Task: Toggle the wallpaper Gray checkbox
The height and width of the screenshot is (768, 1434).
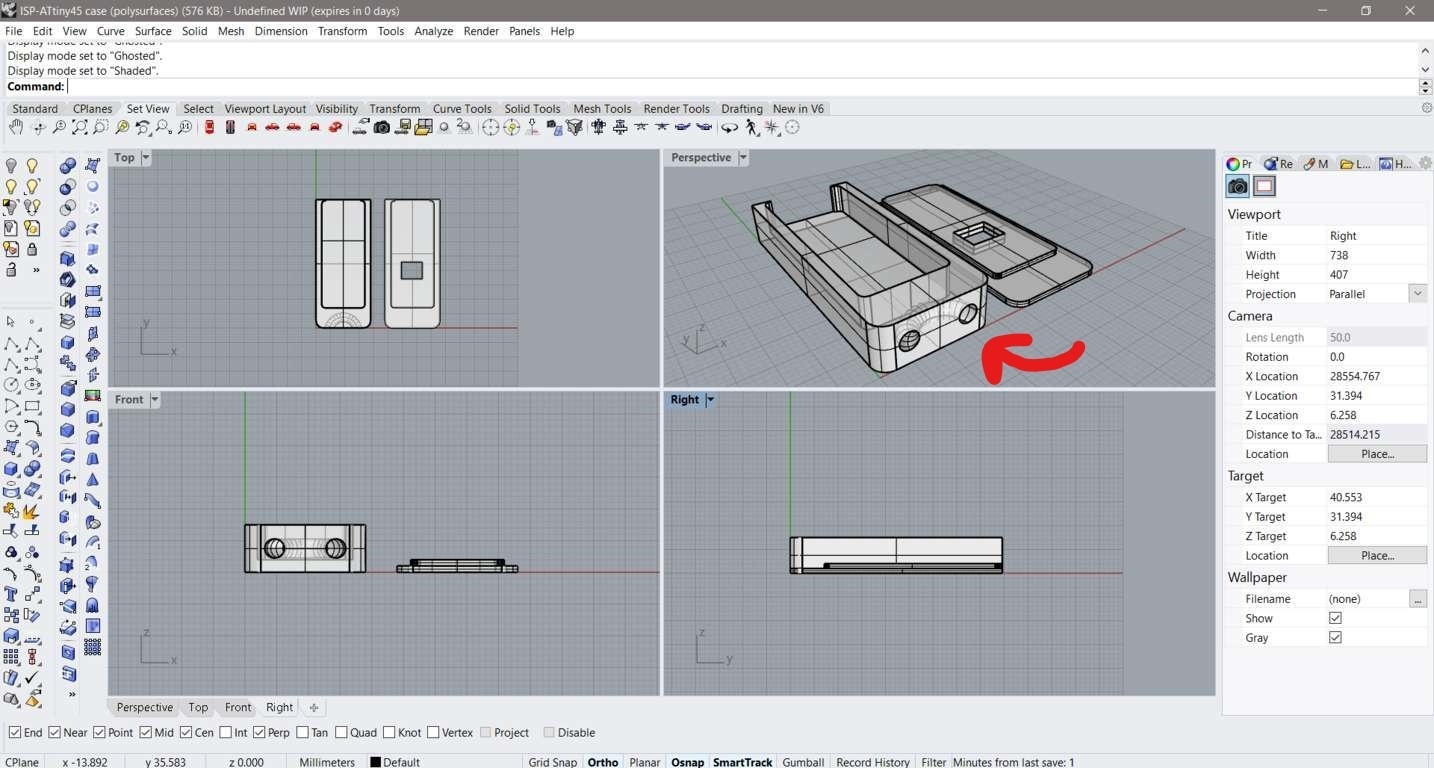Action: [1335, 638]
